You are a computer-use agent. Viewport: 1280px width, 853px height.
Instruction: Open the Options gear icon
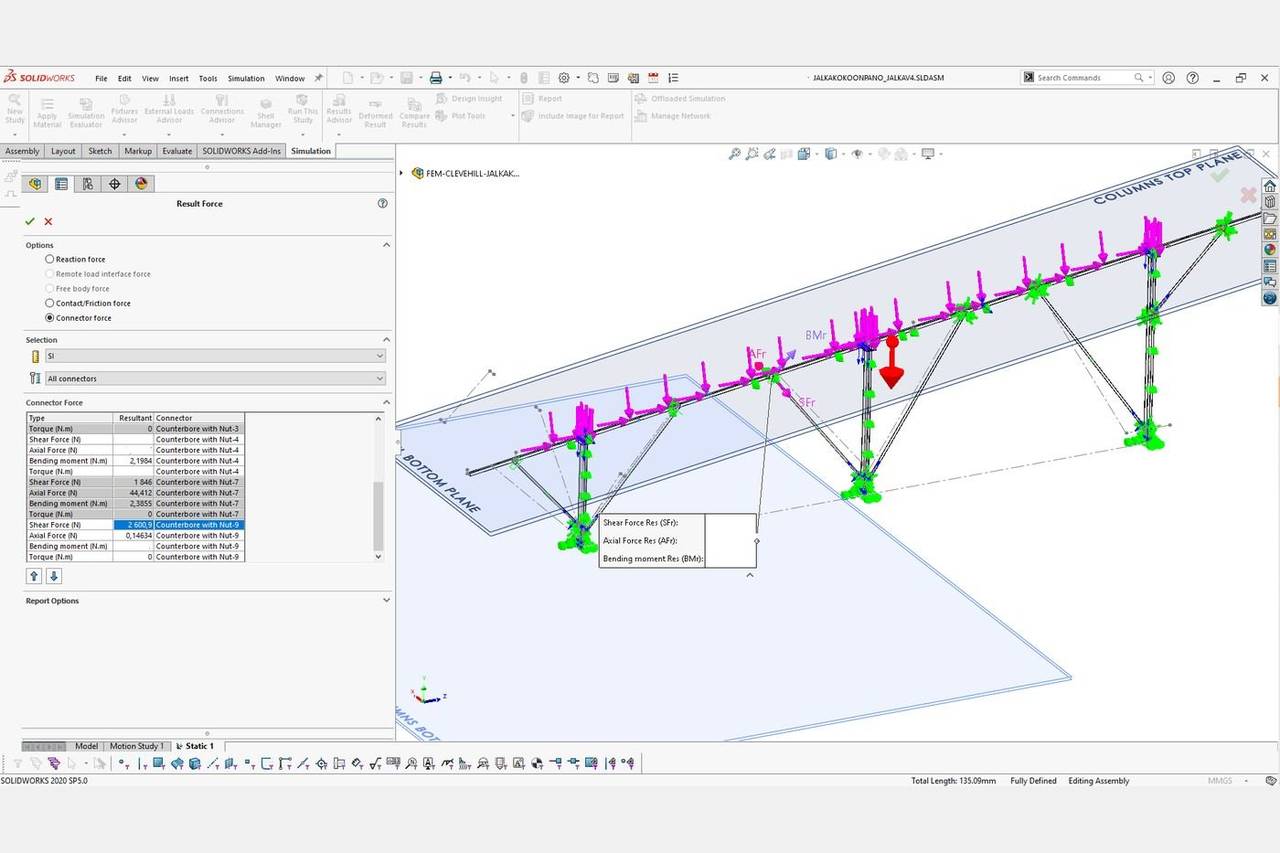coord(564,78)
